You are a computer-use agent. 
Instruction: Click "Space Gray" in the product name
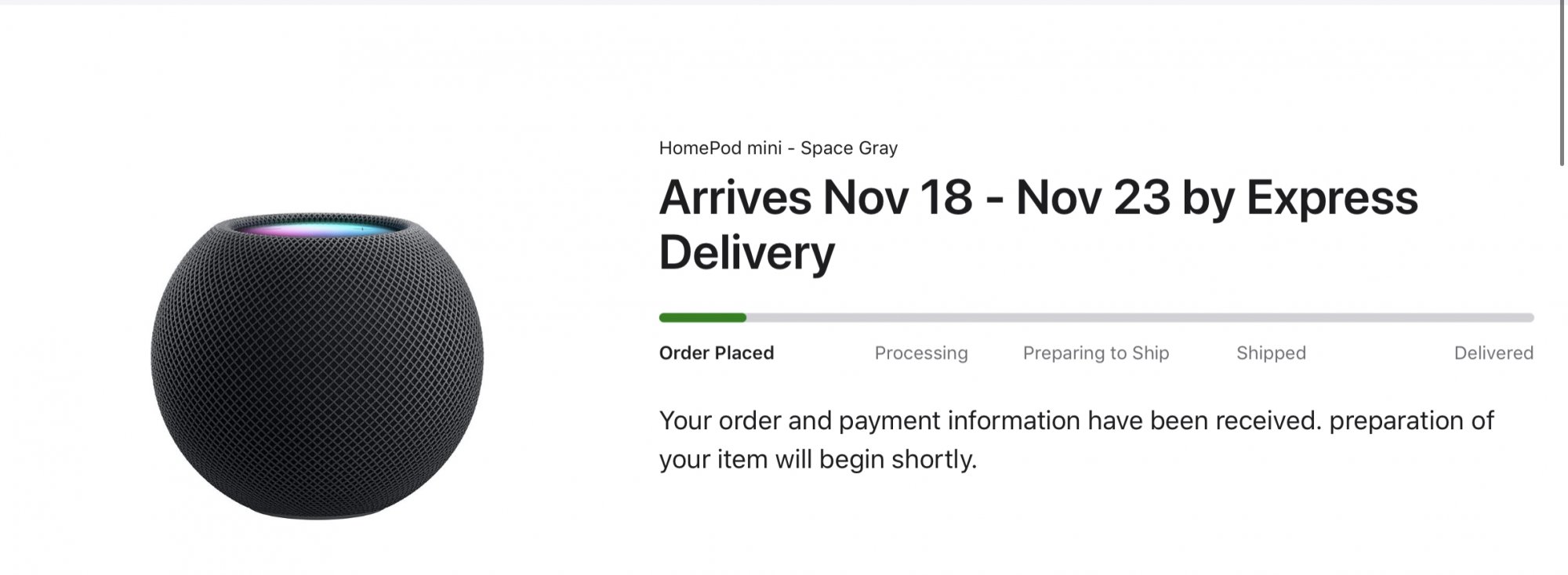point(848,148)
